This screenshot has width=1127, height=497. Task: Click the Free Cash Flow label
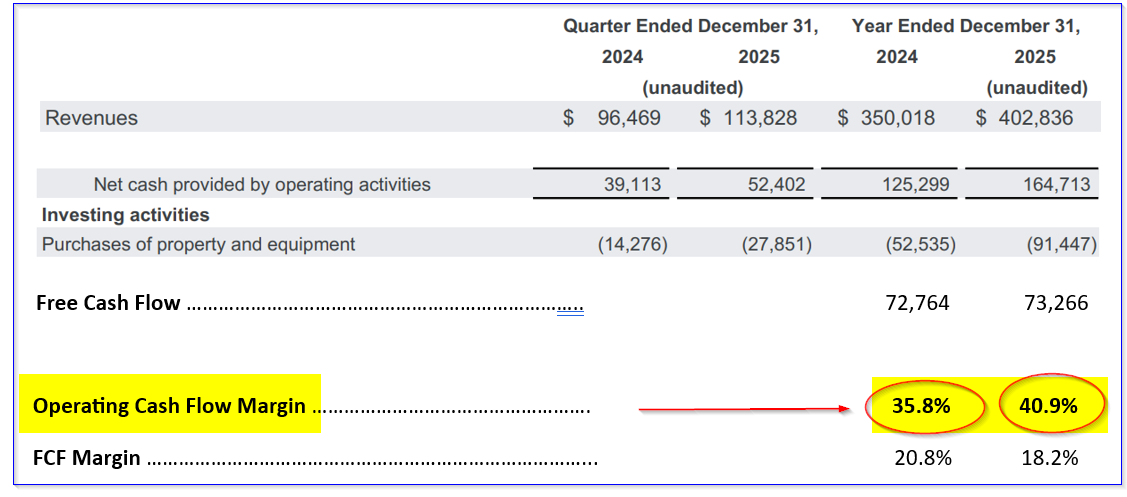pos(108,303)
